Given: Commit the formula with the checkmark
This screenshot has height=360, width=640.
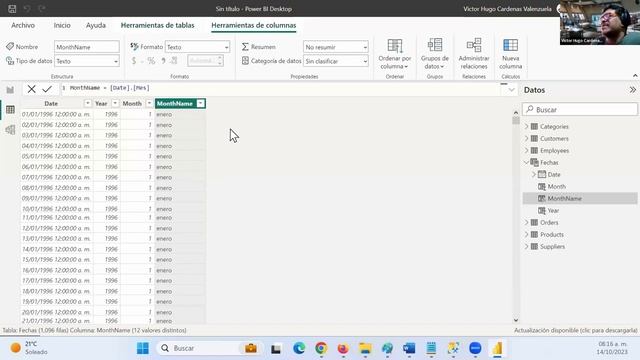Looking at the screenshot, I should click(47, 89).
